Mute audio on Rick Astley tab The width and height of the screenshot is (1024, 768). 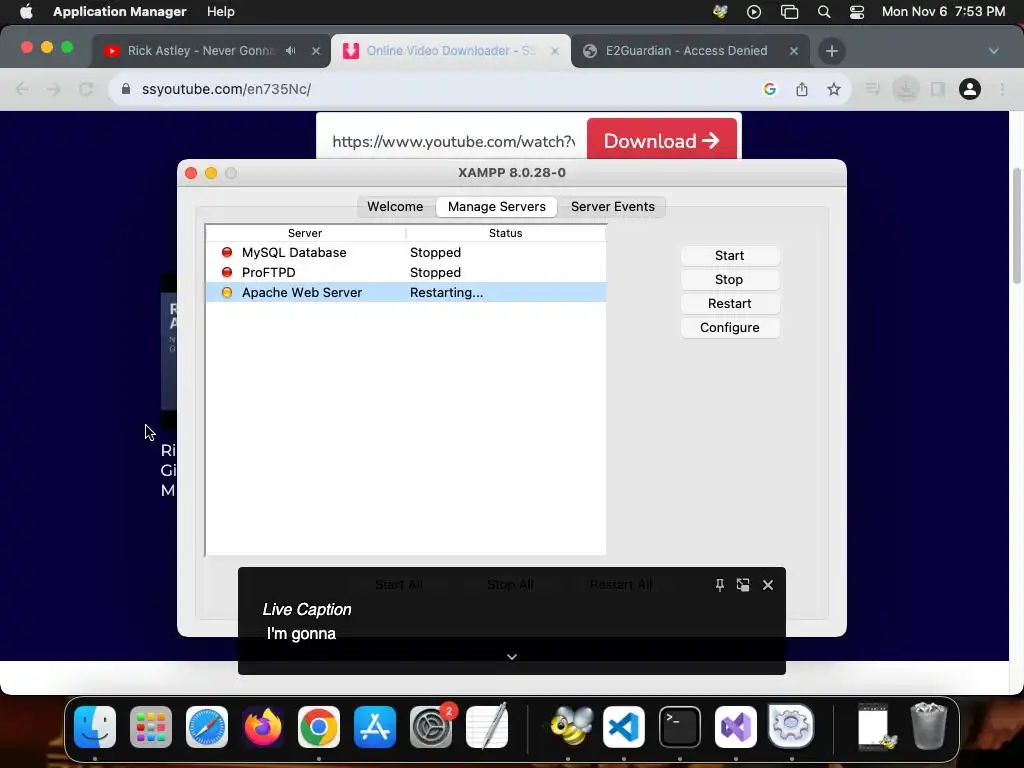click(291, 51)
